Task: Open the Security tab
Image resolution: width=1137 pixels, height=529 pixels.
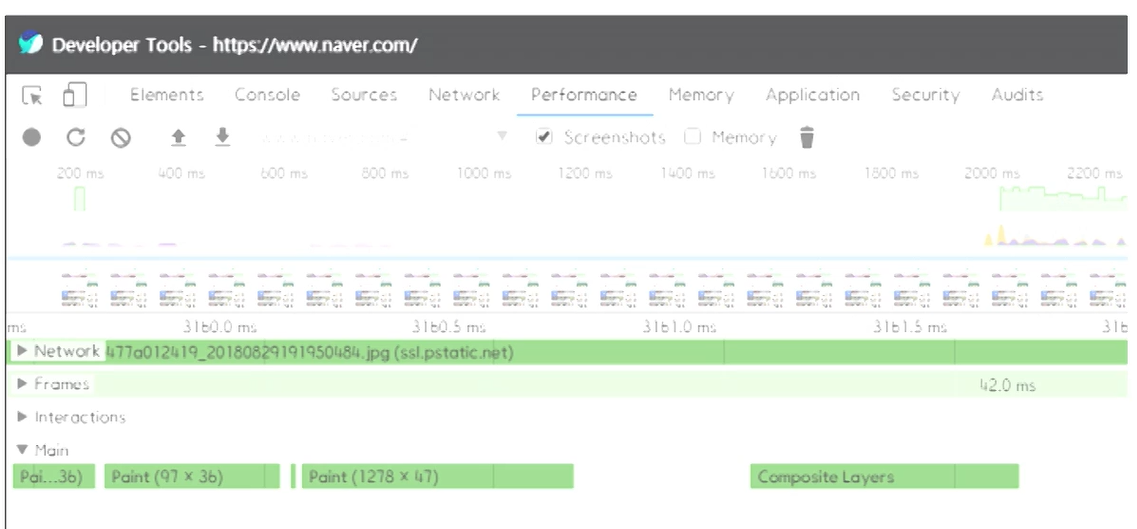Action: [x=926, y=95]
